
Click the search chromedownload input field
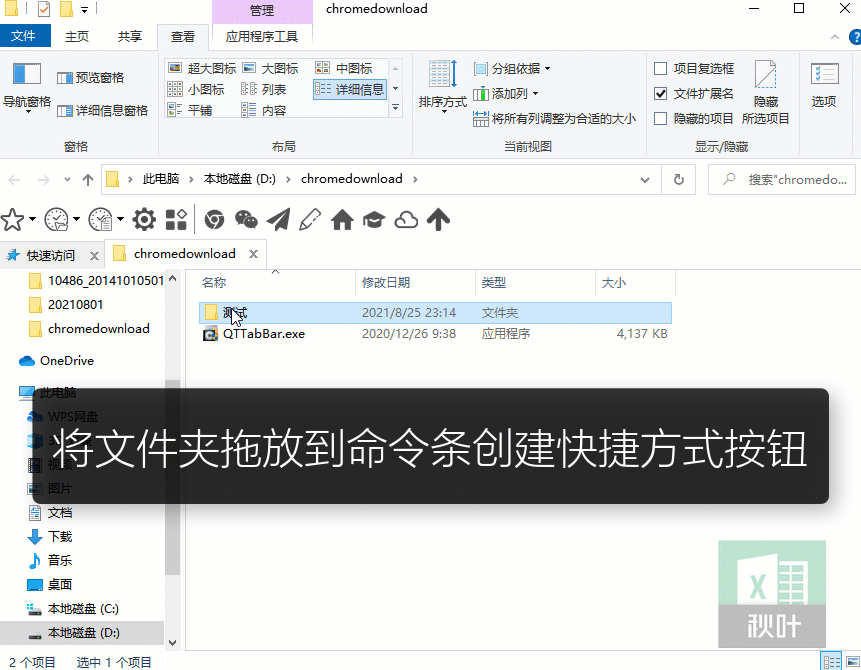click(782, 180)
